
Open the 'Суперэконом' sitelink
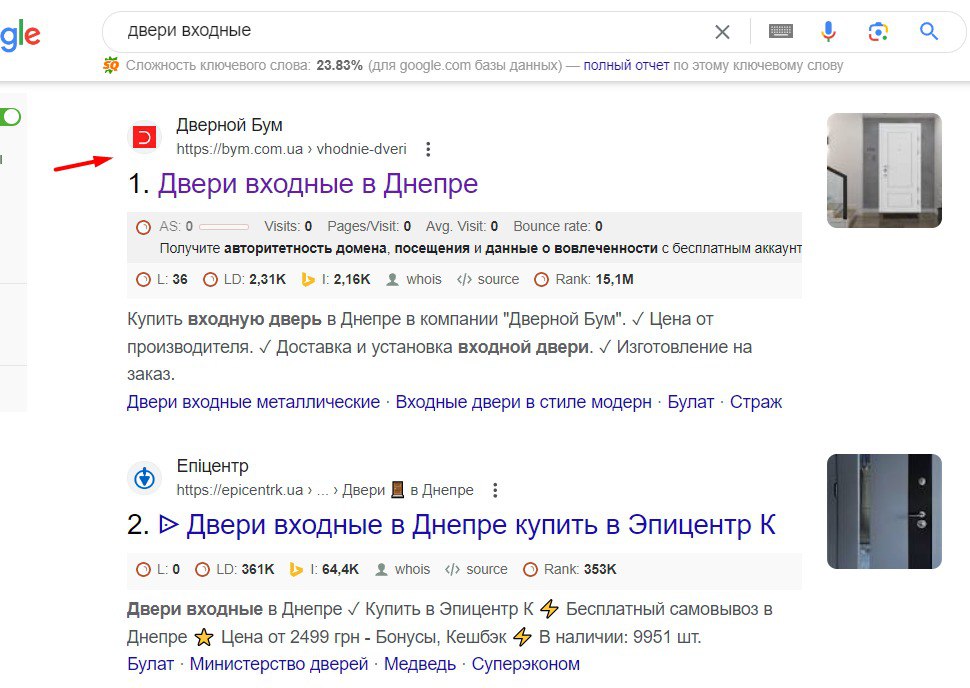pos(526,664)
